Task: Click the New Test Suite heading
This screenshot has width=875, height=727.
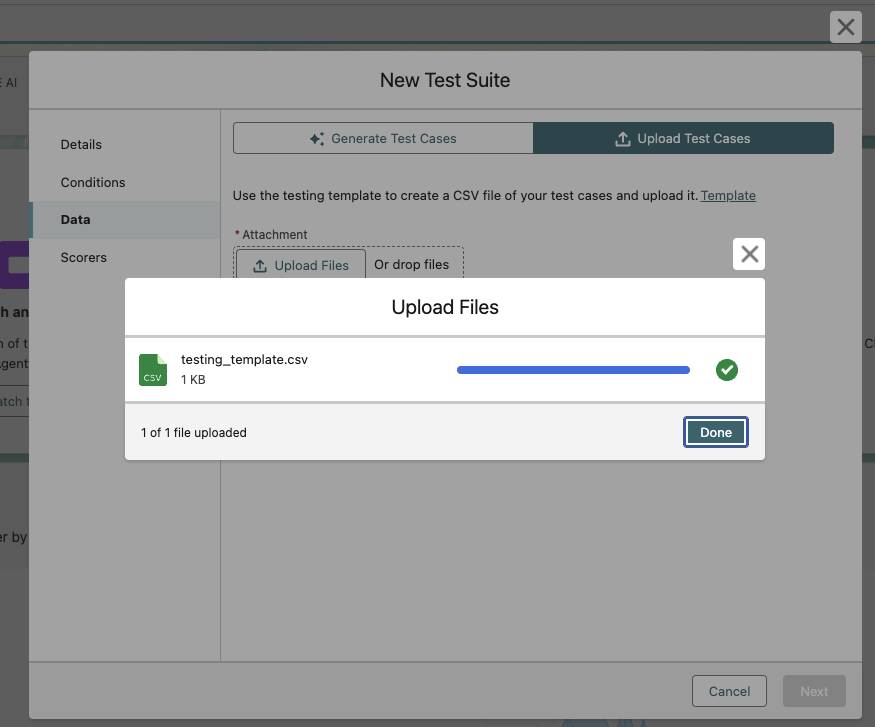Action: 445,80
